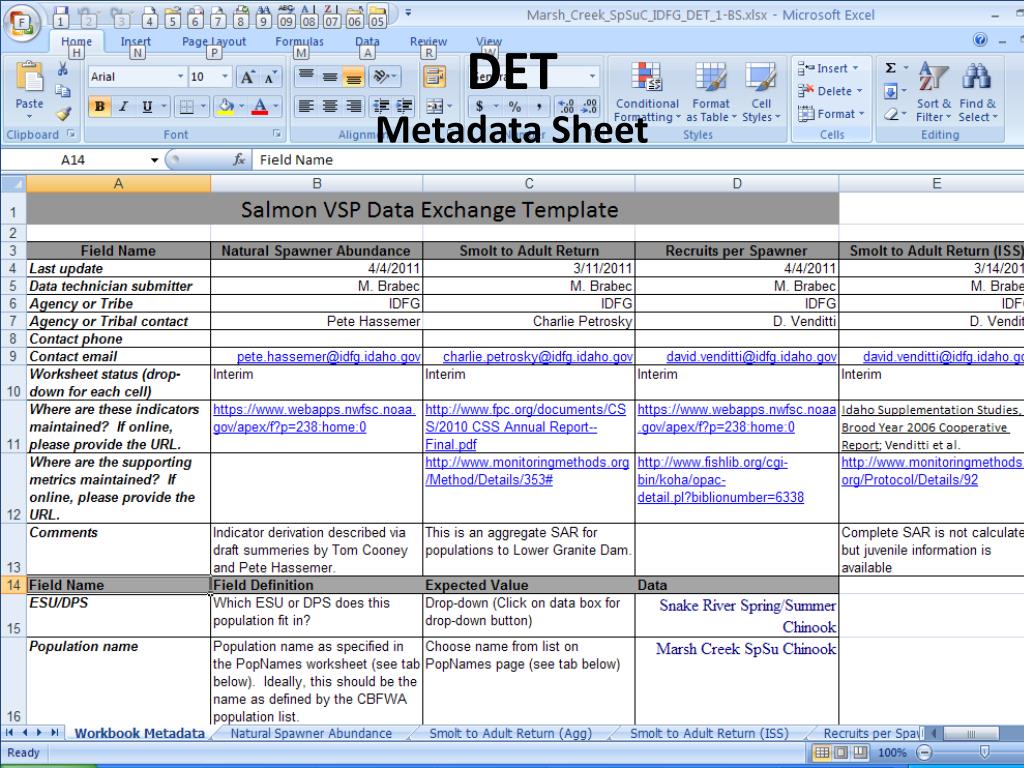Toggle Bold formatting
This screenshot has height=768, width=1024.
(x=99, y=106)
